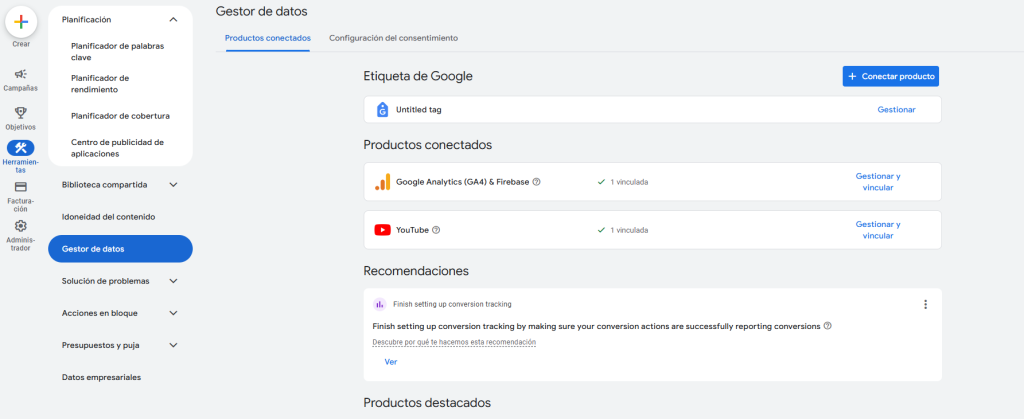
Task: Open Campañas from the megaphone icon
Action: click(21, 74)
